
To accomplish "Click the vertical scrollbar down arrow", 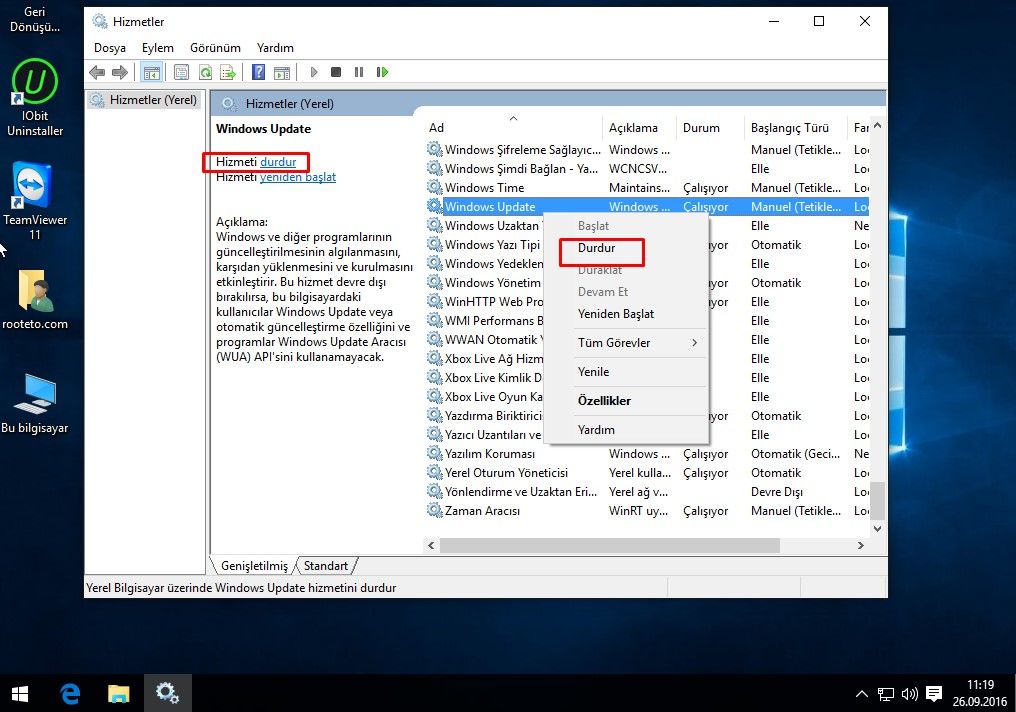I will pyautogui.click(x=879, y=528).
